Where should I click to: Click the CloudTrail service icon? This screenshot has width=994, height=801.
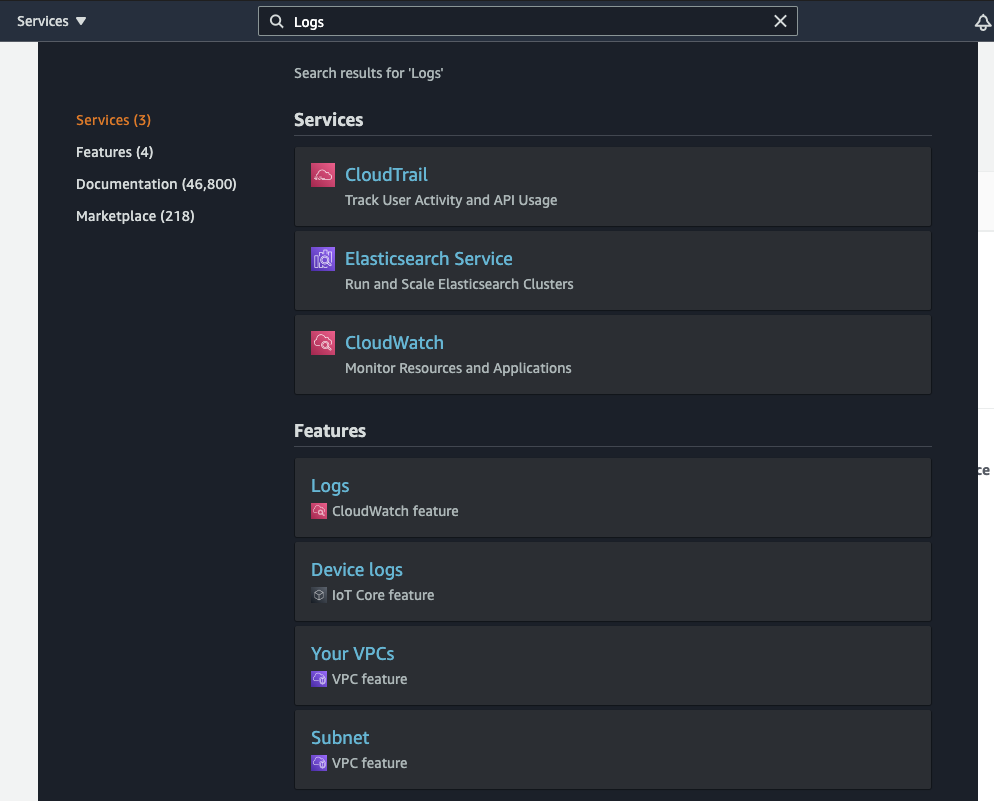[x=322, y=173]
